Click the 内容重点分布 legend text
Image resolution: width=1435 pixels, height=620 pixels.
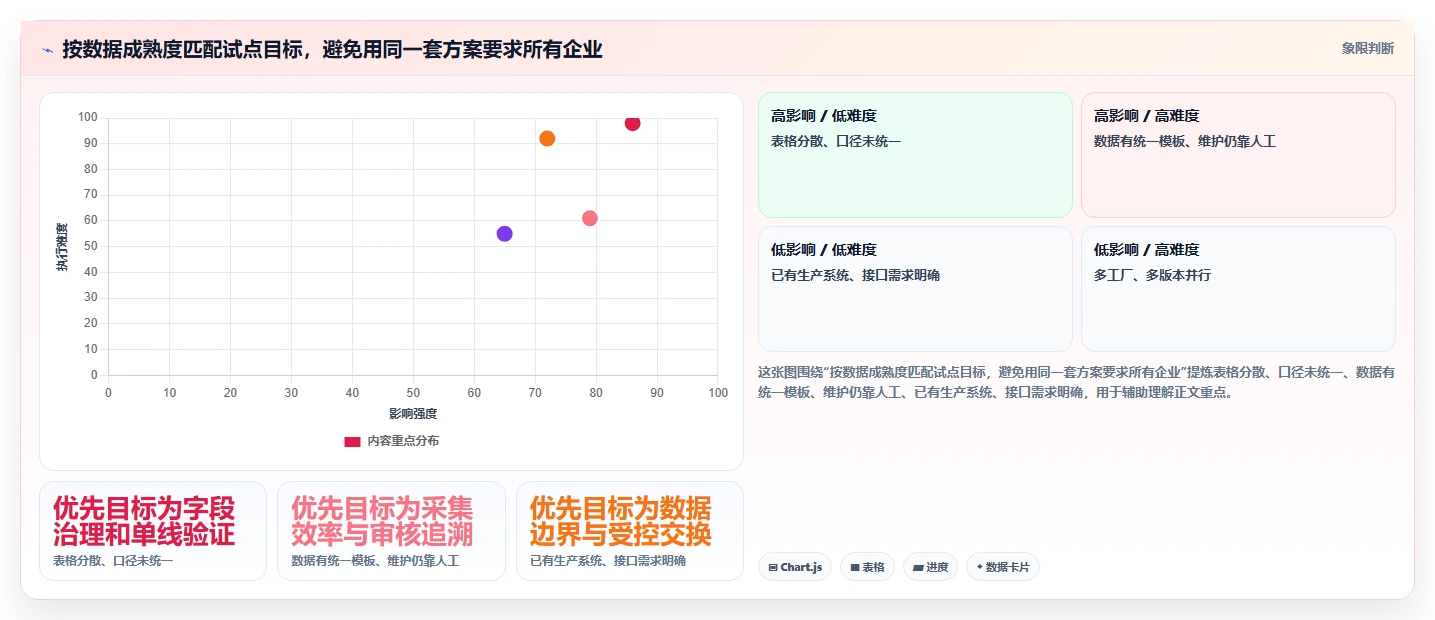click(x=403, y=441)
